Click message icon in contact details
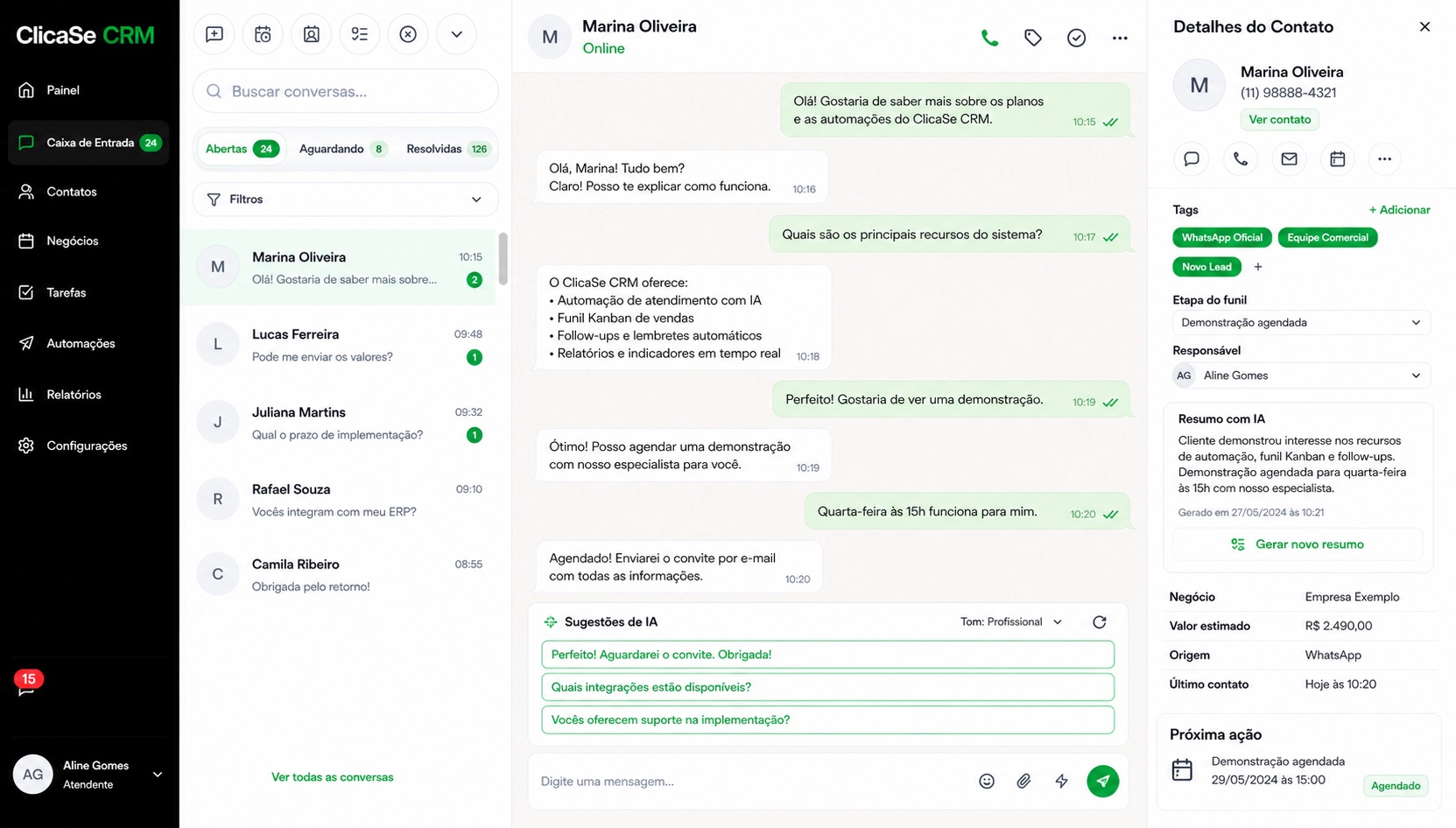 pos(1192,158)
